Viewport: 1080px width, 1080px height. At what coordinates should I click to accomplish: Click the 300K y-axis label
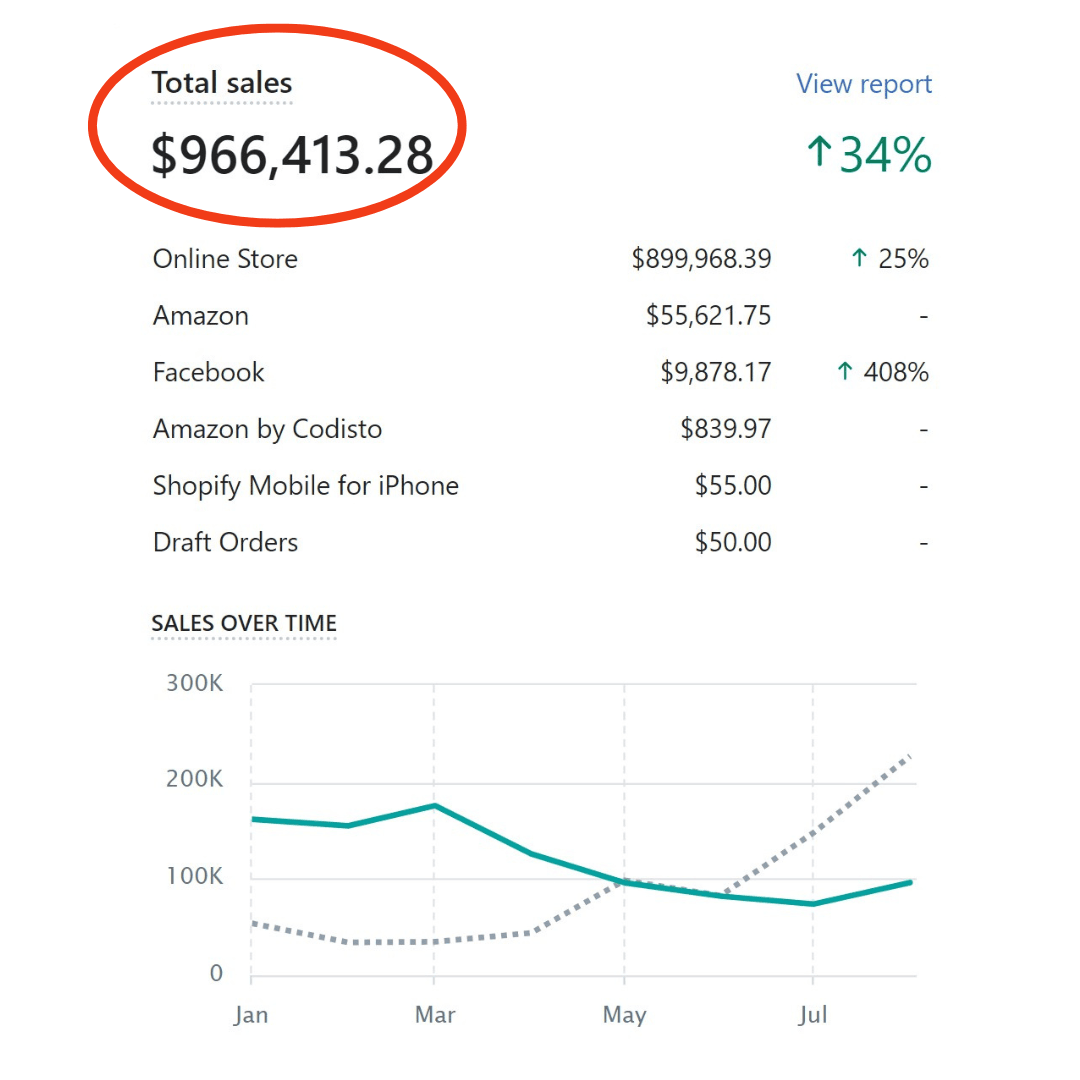click(x=194, y=684)
